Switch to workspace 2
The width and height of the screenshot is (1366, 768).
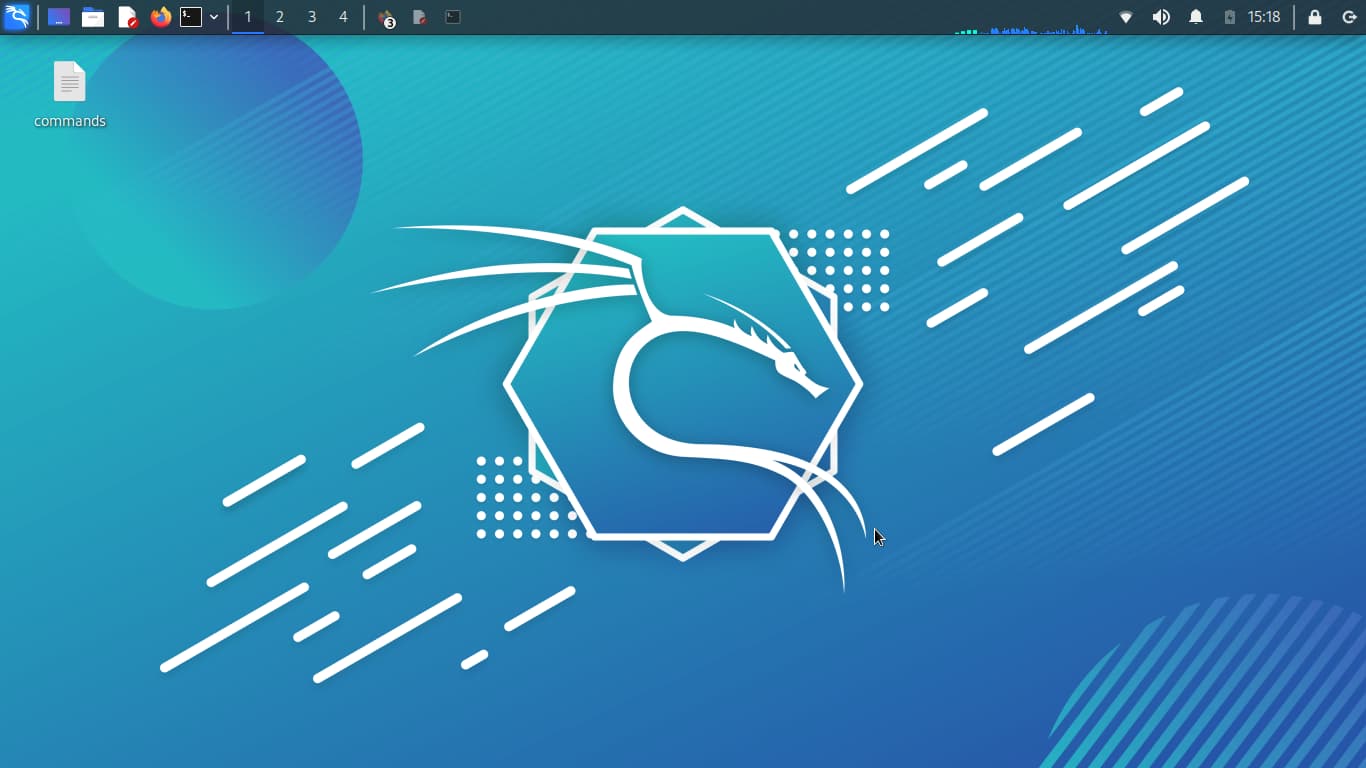tap(280, 17)
